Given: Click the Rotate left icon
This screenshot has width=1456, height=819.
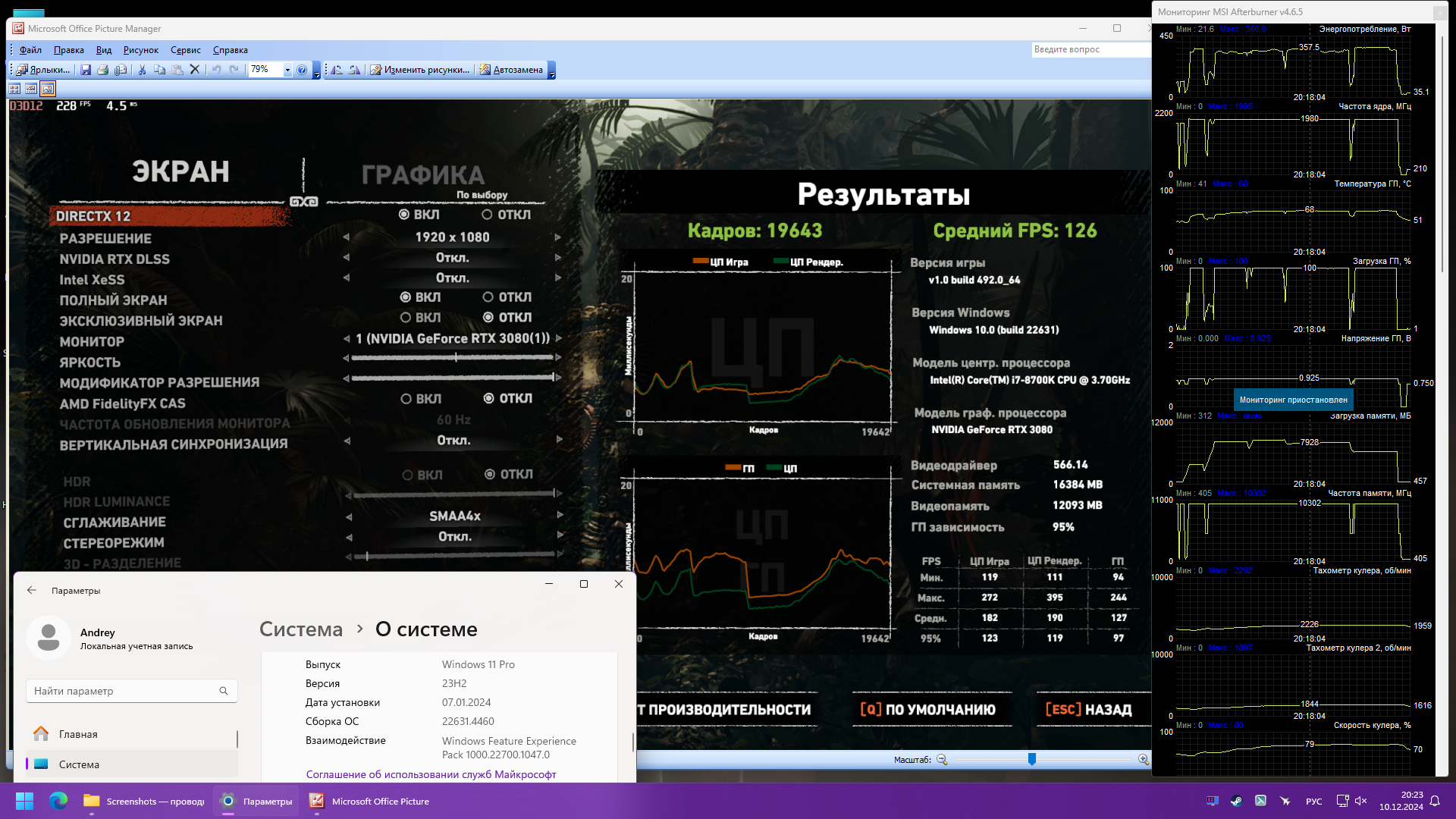Looking at the screenshot, I should point(337,70).
